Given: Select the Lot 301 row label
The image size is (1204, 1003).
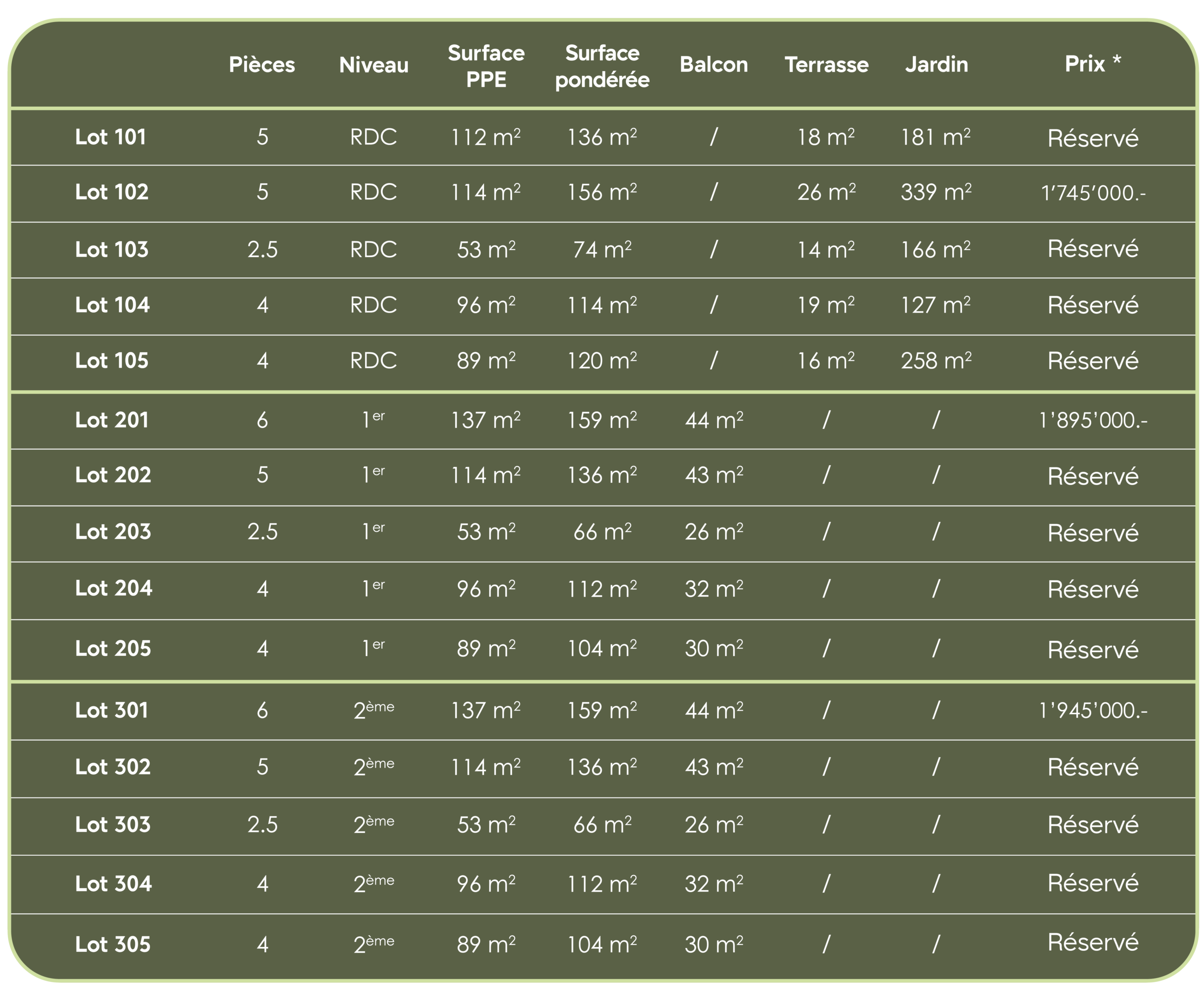Looking at the screenshot, I should tap(112, 711).
